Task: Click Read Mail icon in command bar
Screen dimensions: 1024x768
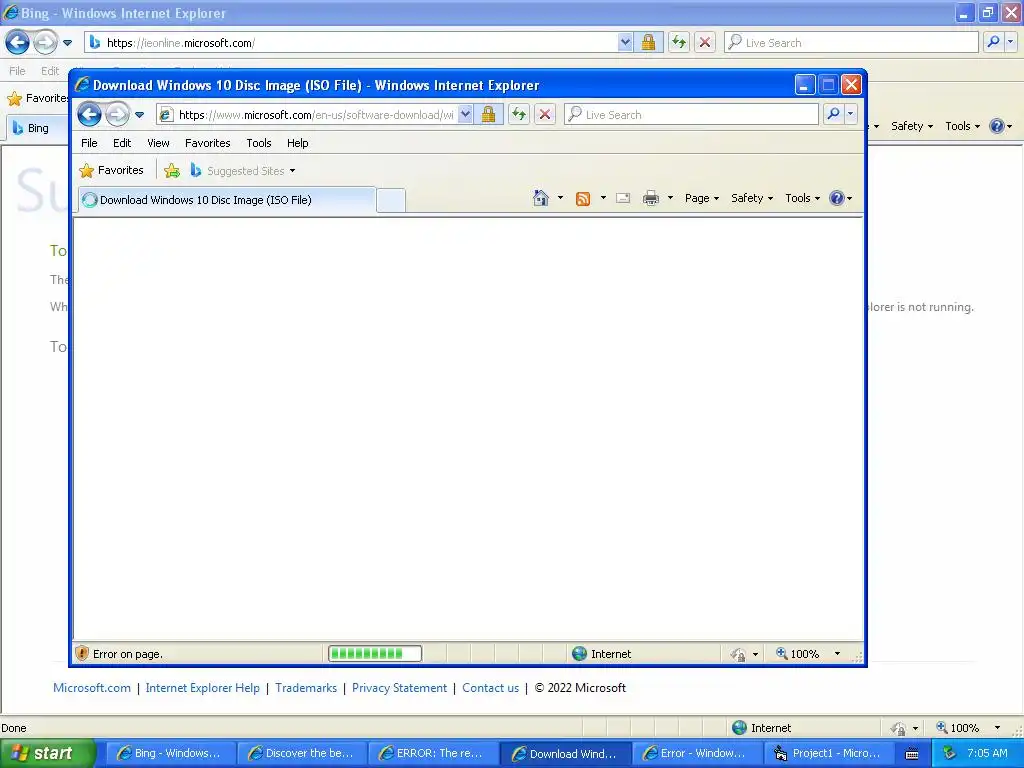Action: (623, 199)
